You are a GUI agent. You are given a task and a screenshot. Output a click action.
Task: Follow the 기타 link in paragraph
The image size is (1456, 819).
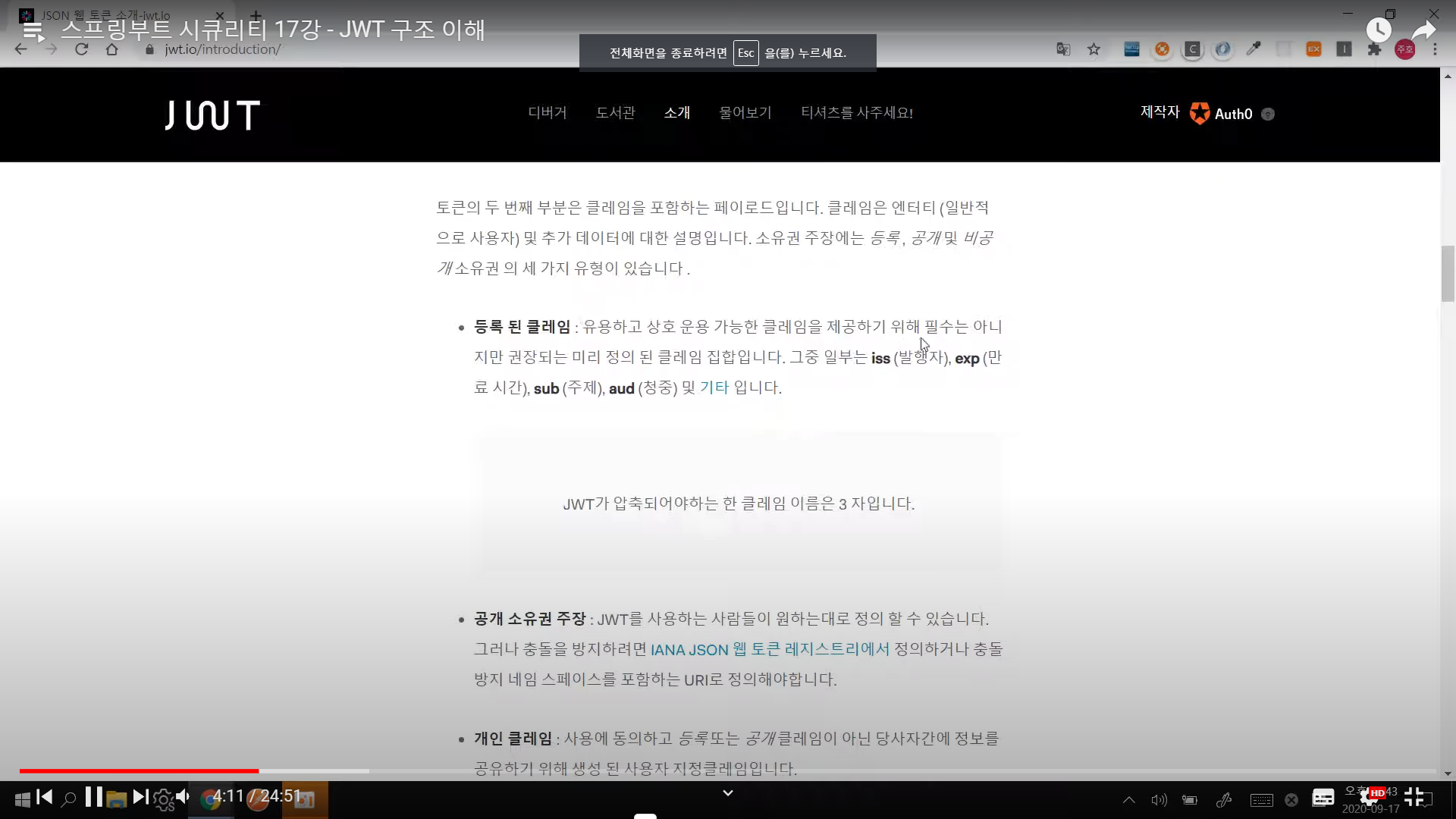(x=714, y=388)
